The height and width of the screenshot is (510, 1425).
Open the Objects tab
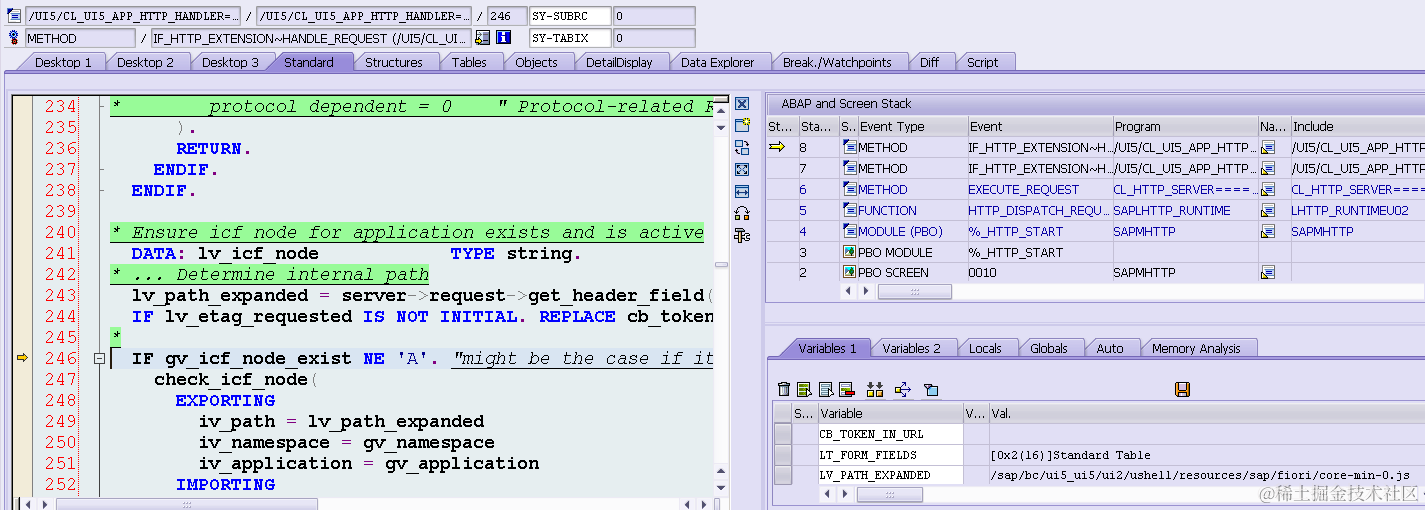point(536,62)
